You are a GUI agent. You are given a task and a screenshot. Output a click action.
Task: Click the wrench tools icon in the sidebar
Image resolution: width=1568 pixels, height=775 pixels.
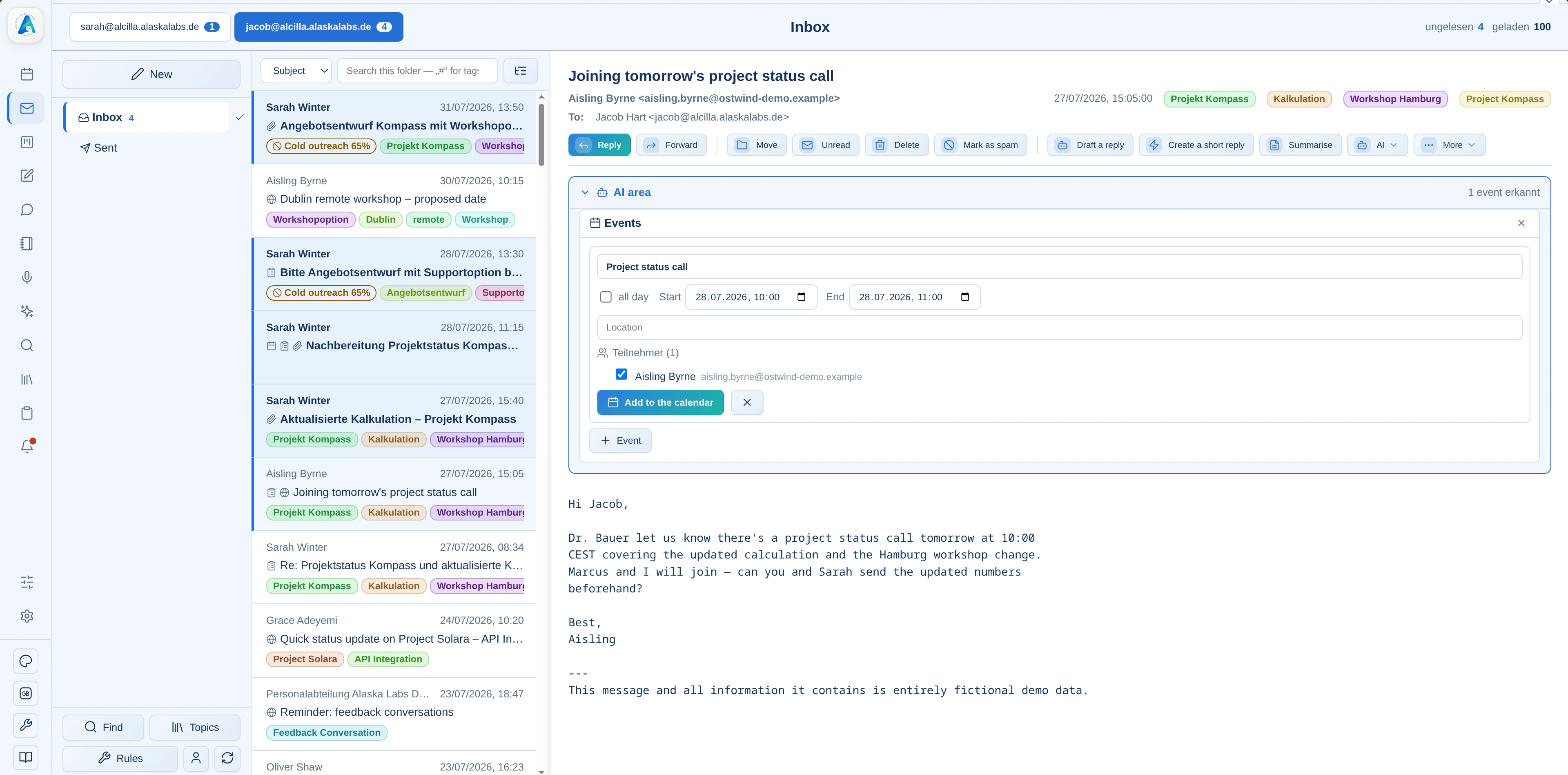tap(26, 725)
